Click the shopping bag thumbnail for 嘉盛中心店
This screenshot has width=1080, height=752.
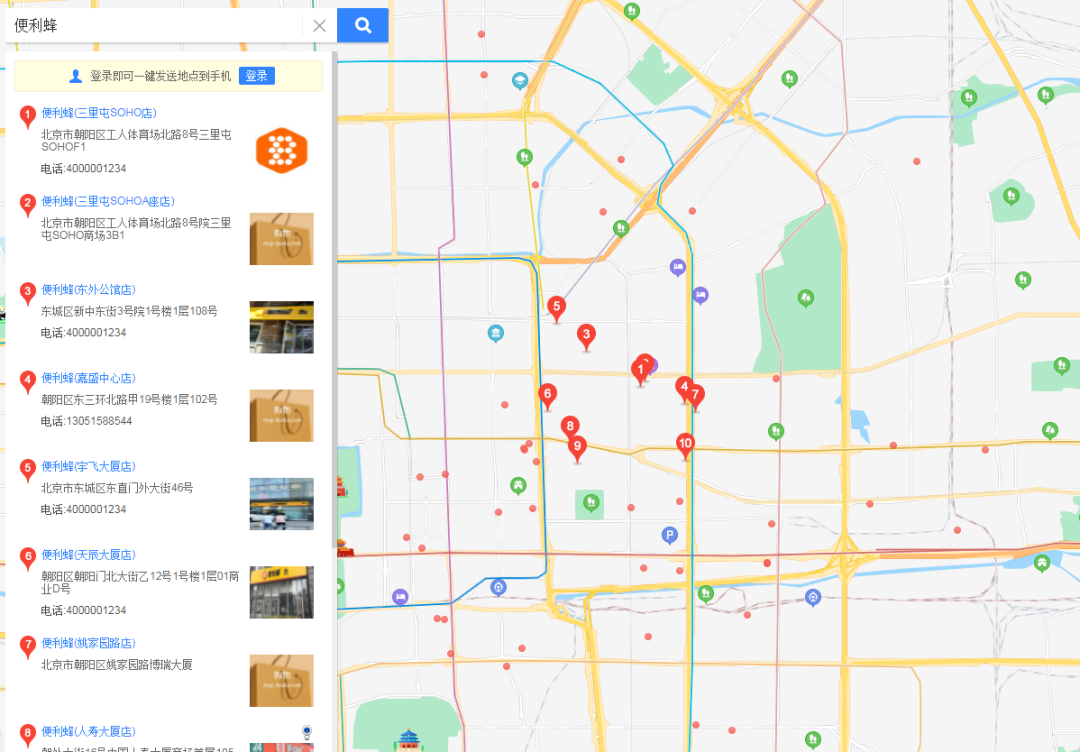281,415
